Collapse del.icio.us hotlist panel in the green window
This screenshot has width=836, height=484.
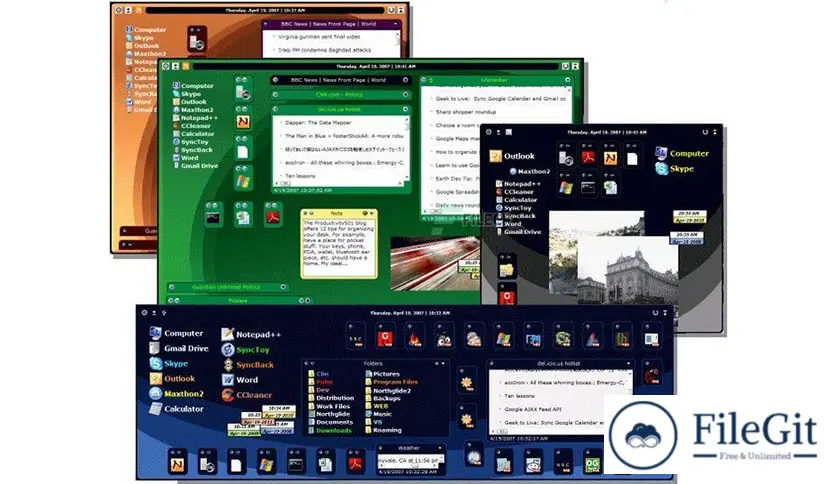click(405, 109)
